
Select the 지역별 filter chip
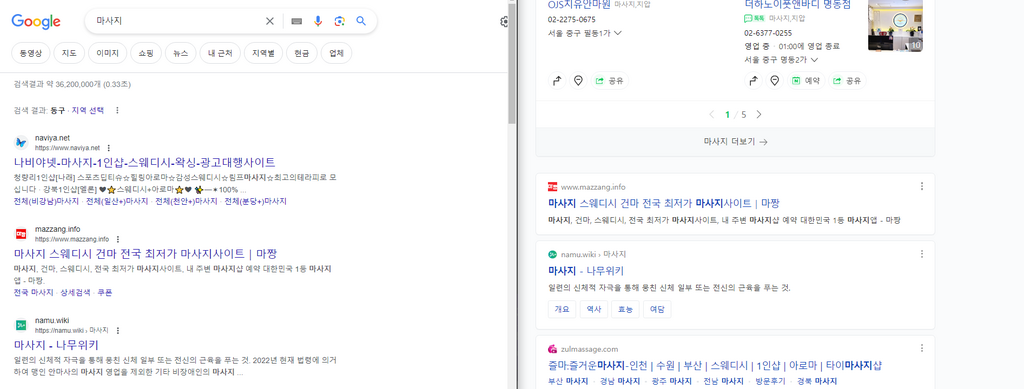point(264,54)
